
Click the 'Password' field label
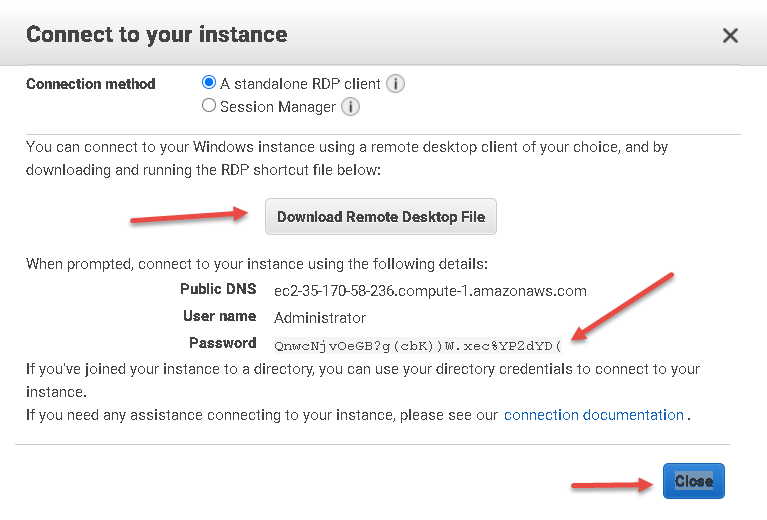pos(223,343)
